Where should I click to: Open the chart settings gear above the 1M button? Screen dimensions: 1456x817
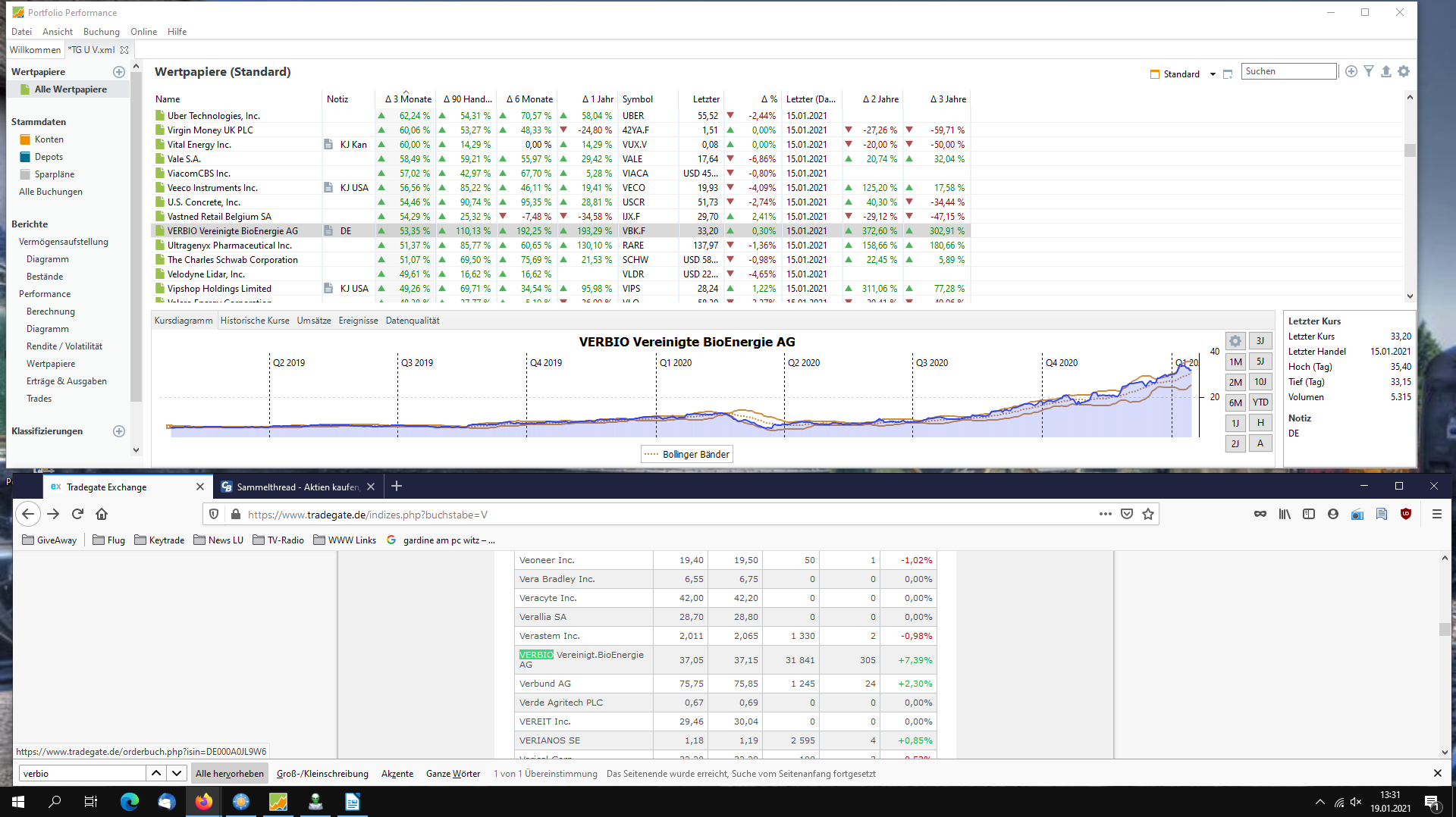click(1235, 341)
